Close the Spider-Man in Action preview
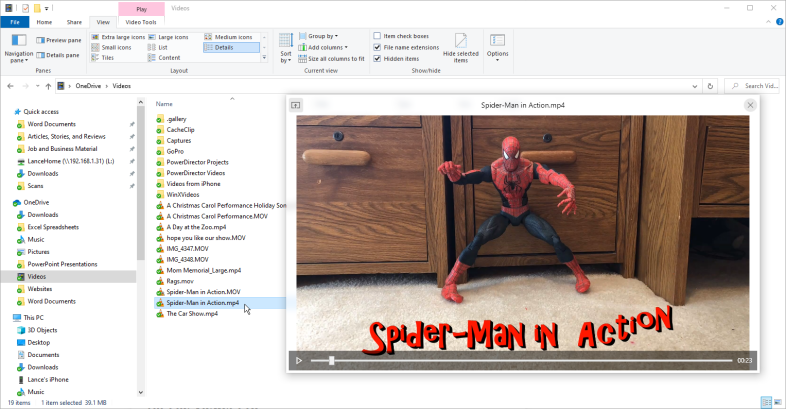The width and height of the screenshot is (786, 409). tap(750, 105)
